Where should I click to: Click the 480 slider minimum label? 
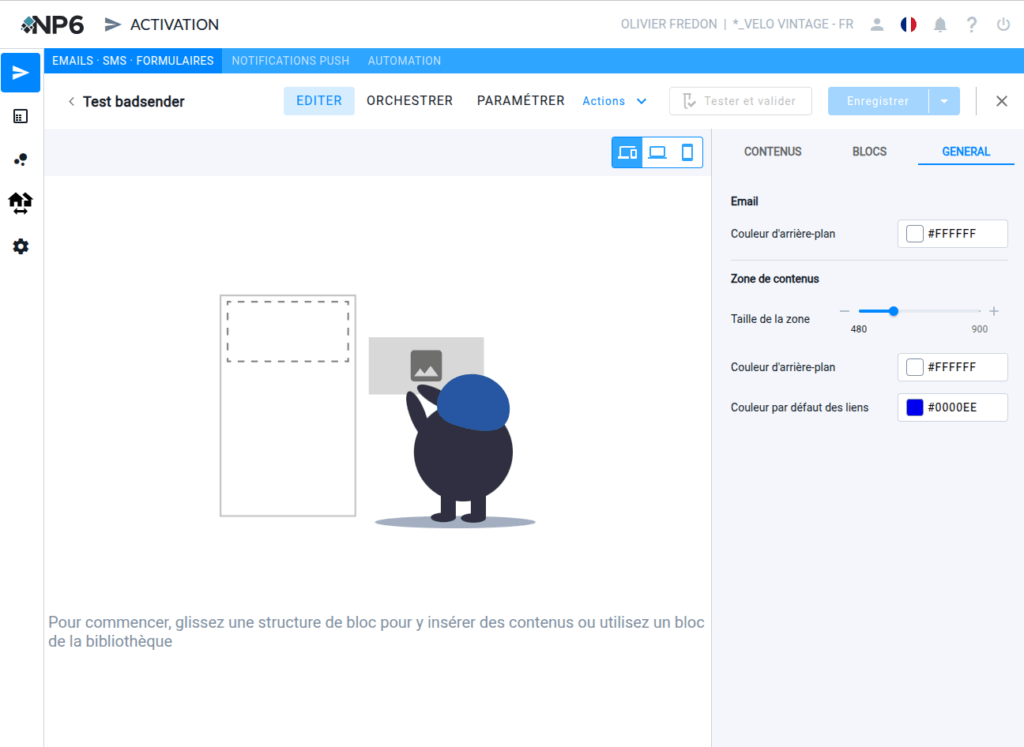[x=858, y=329]
